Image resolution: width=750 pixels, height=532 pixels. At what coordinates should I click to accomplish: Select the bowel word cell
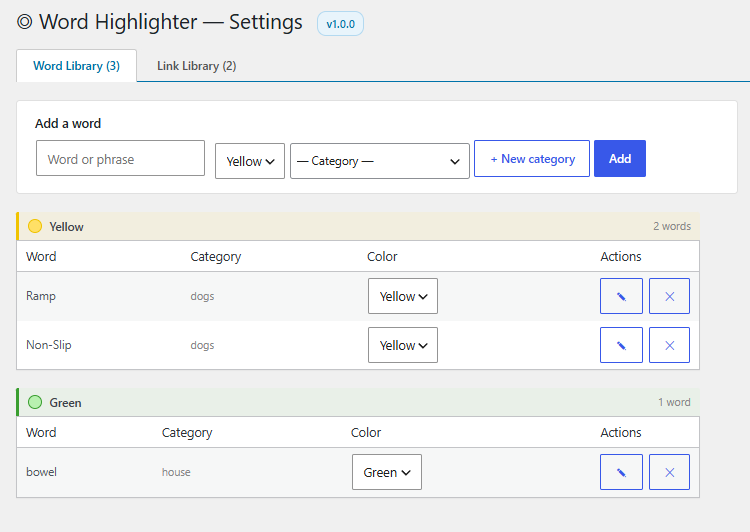42,472
